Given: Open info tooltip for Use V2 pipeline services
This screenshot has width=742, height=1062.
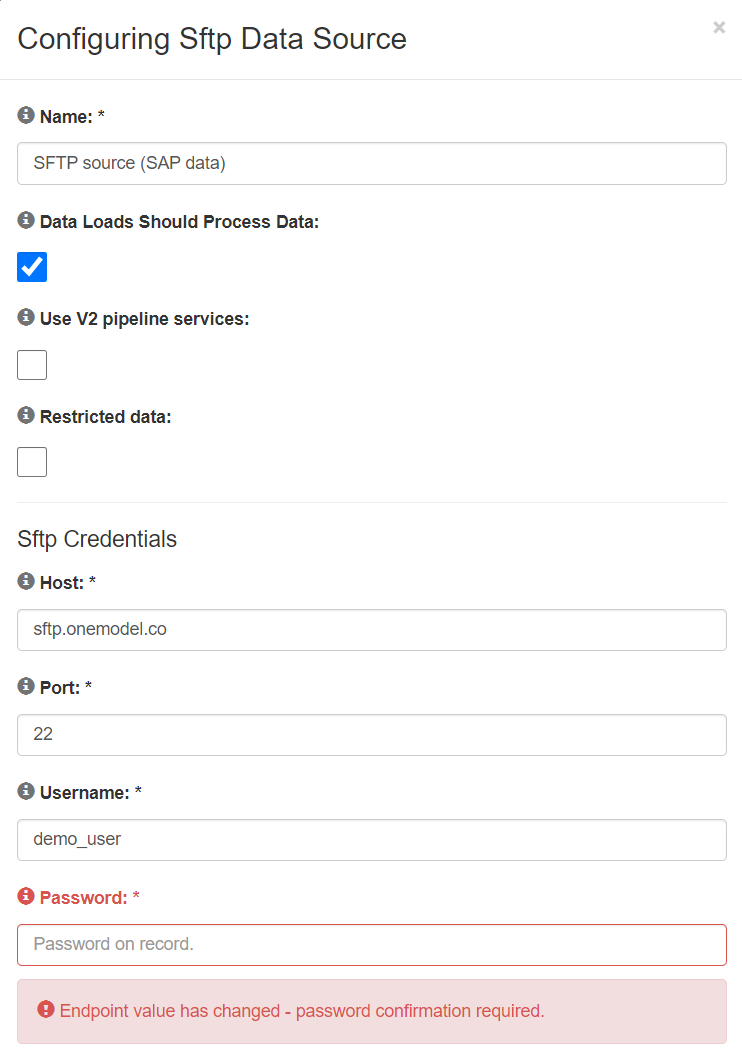Looking at the screenshot, I should click(x=26, y=317).
